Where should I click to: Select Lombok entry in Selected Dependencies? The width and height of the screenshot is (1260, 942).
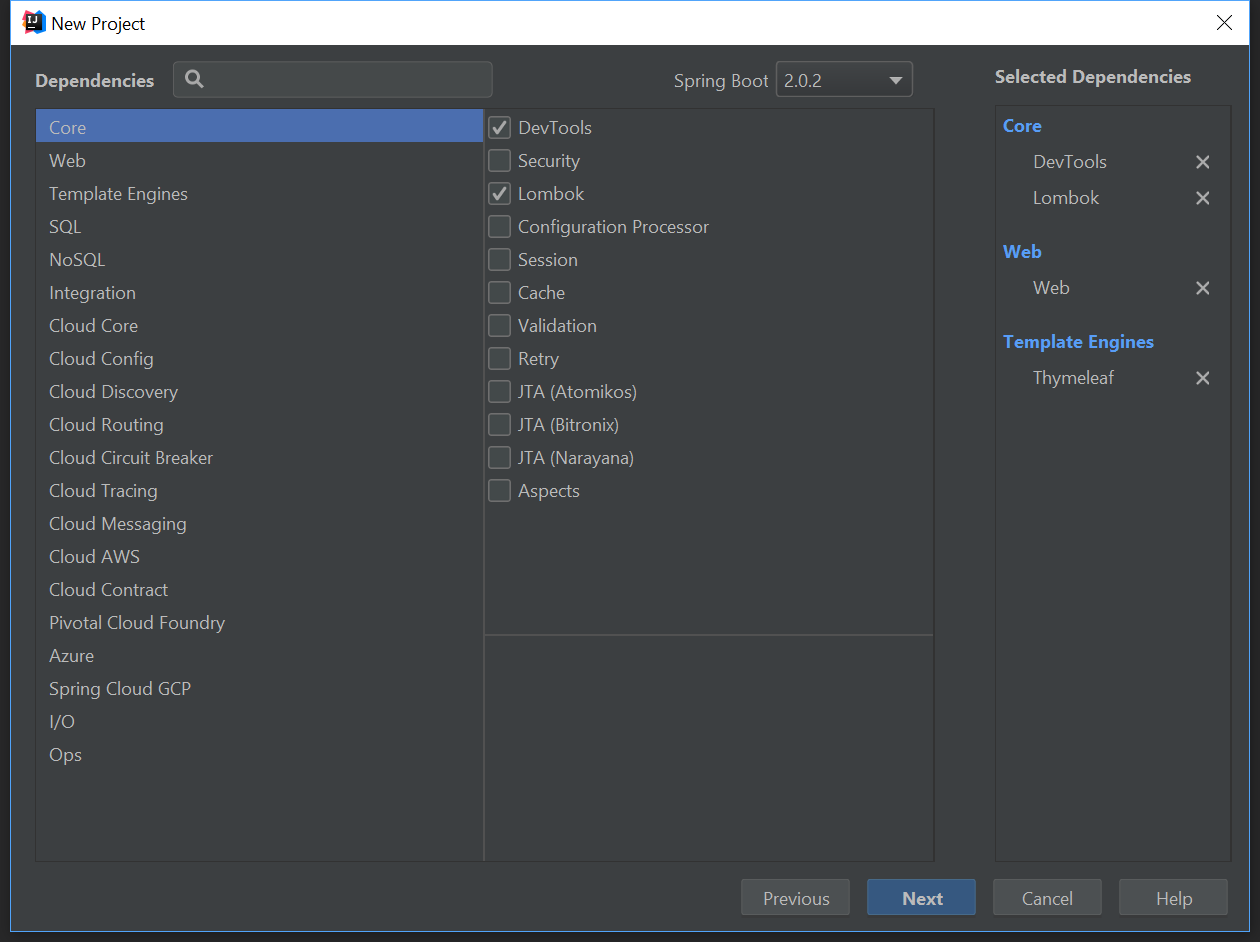(1066, 198)
